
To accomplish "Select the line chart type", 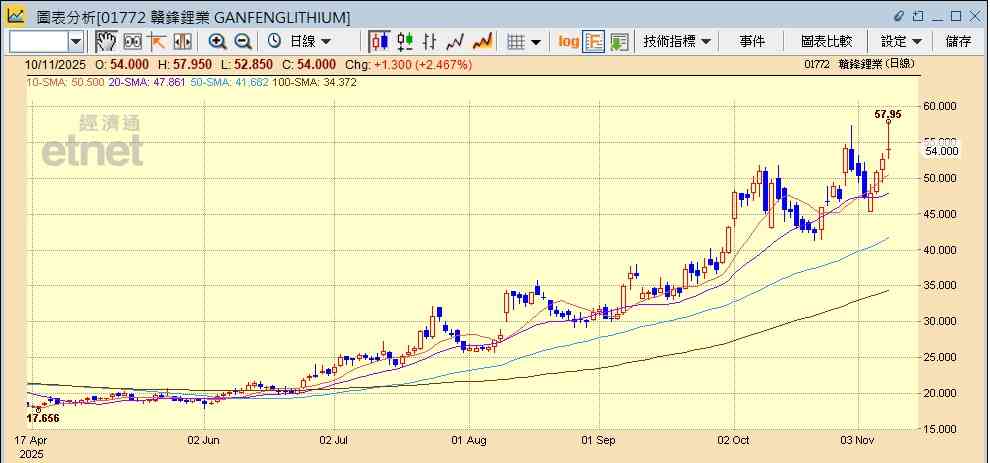I will [456, 41].
